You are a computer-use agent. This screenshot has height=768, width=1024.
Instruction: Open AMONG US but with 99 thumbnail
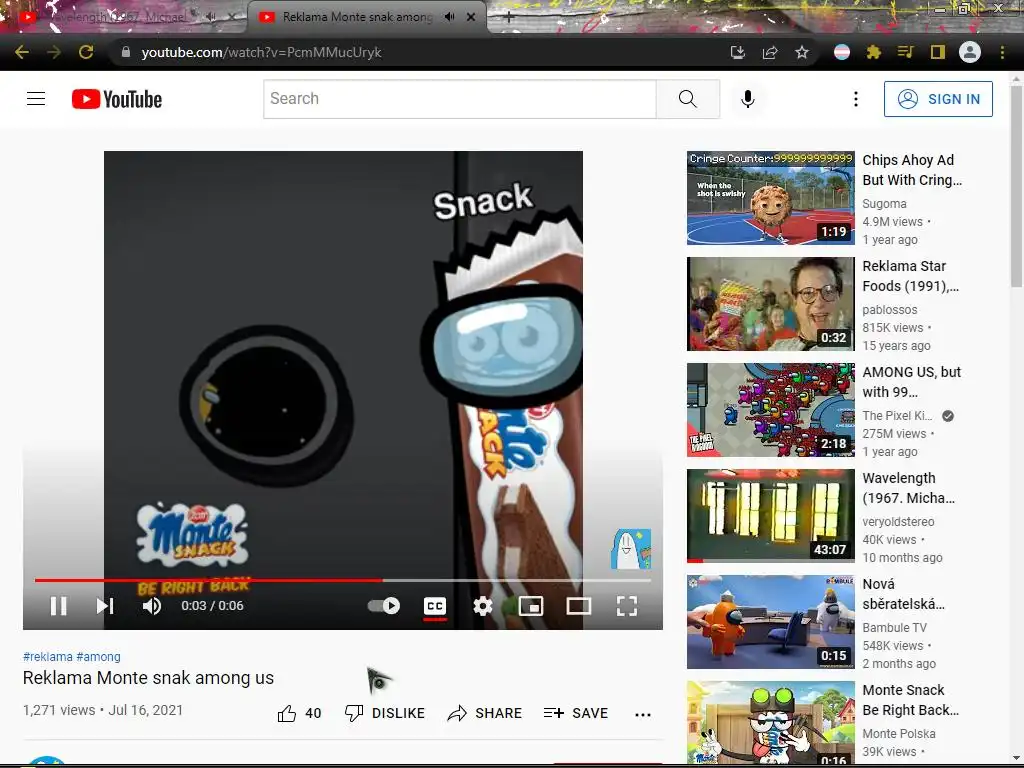tap(771, 410)
